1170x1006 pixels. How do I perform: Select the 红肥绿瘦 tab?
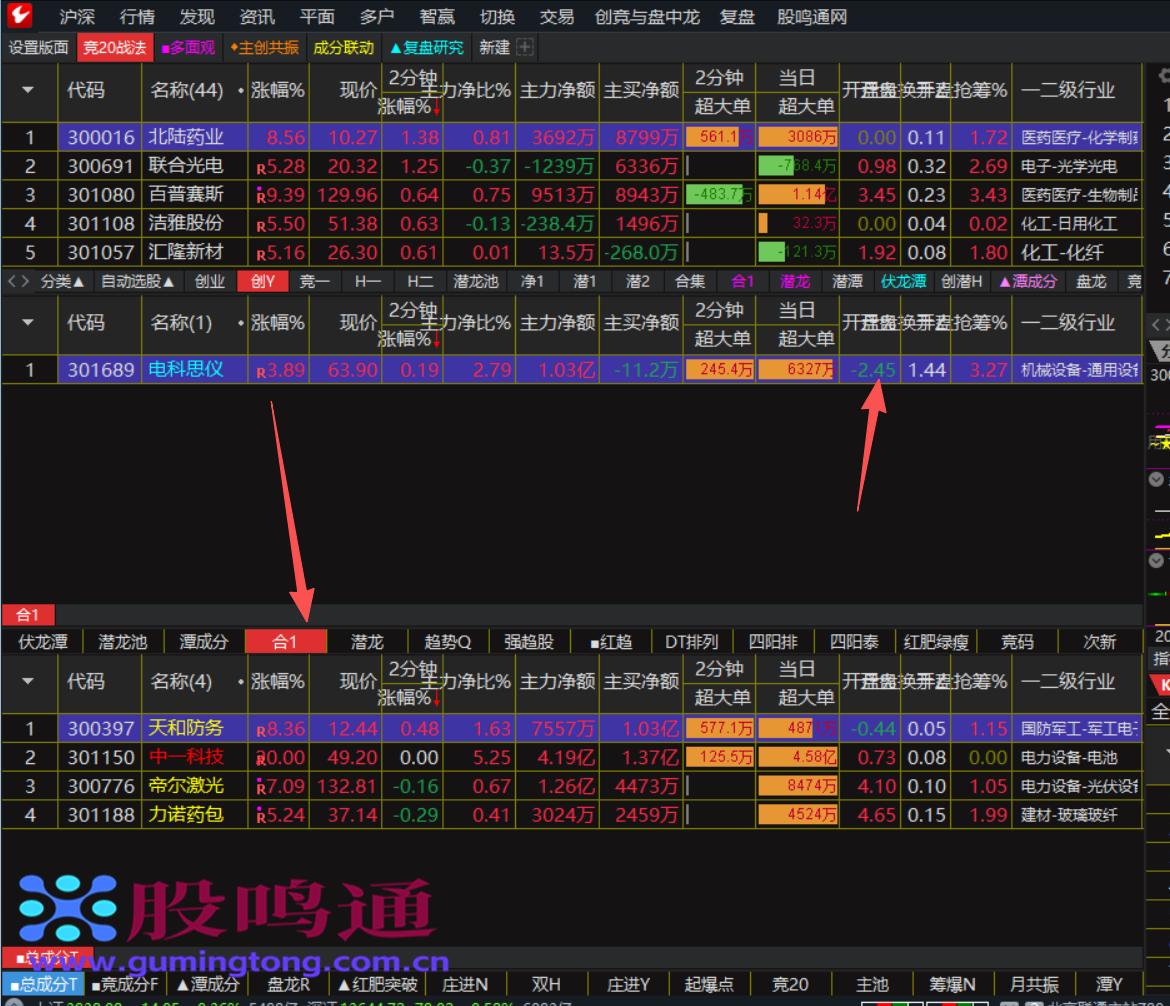pos(936,642)
